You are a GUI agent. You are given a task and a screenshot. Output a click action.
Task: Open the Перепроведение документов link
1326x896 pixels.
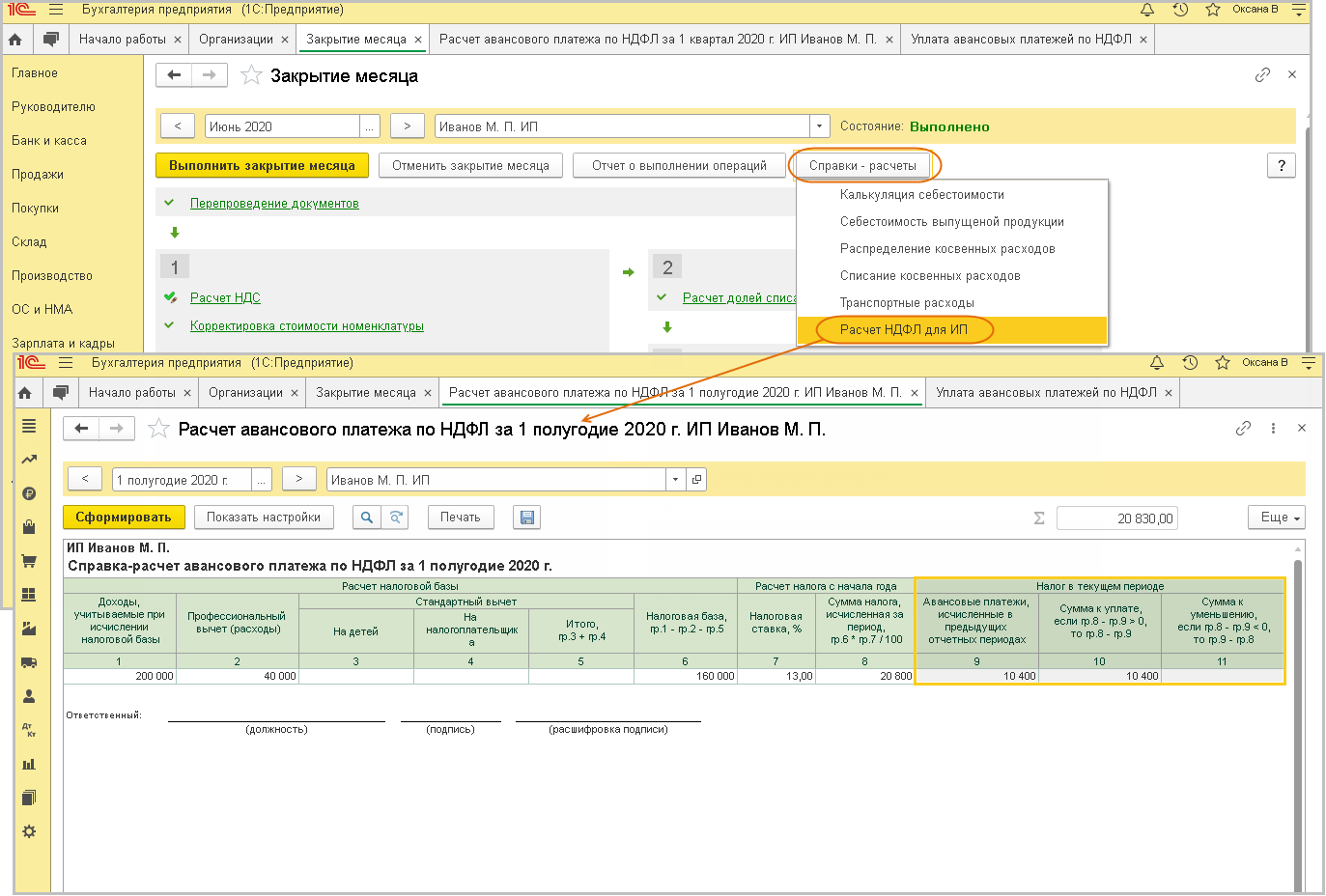(274, 204)
